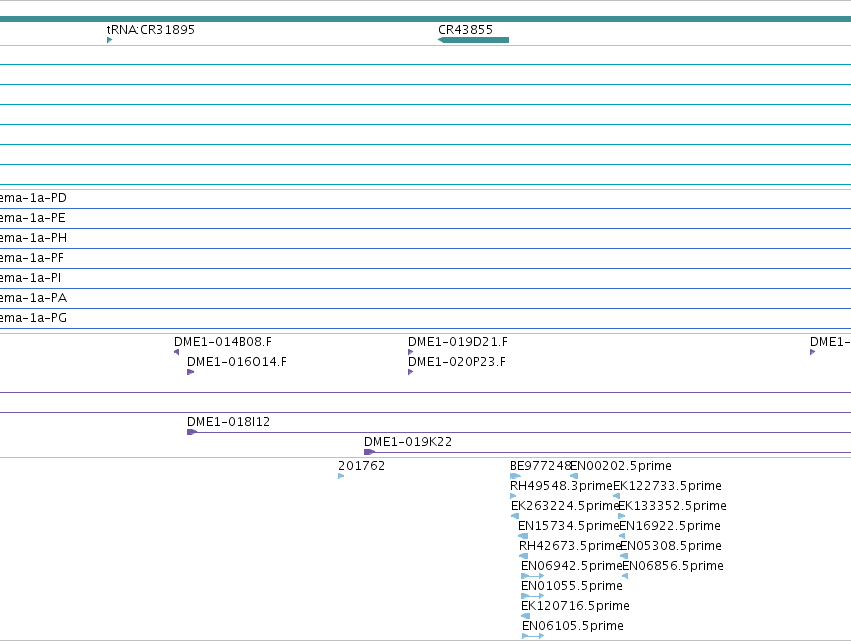Click the EN06856.5prime label text
Screen dimensions: 851x641
674,566
